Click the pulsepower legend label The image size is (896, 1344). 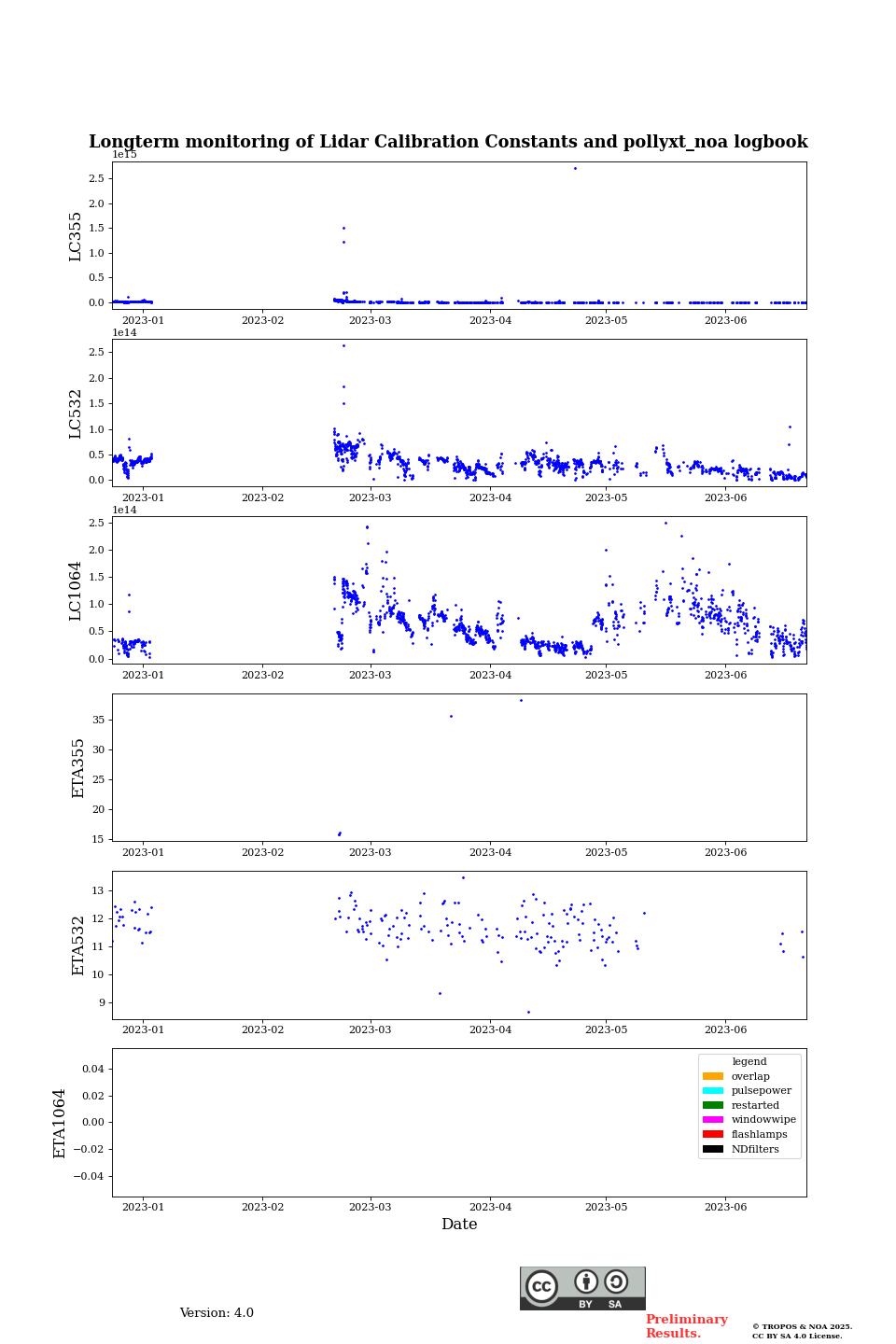pos(762,1091)
